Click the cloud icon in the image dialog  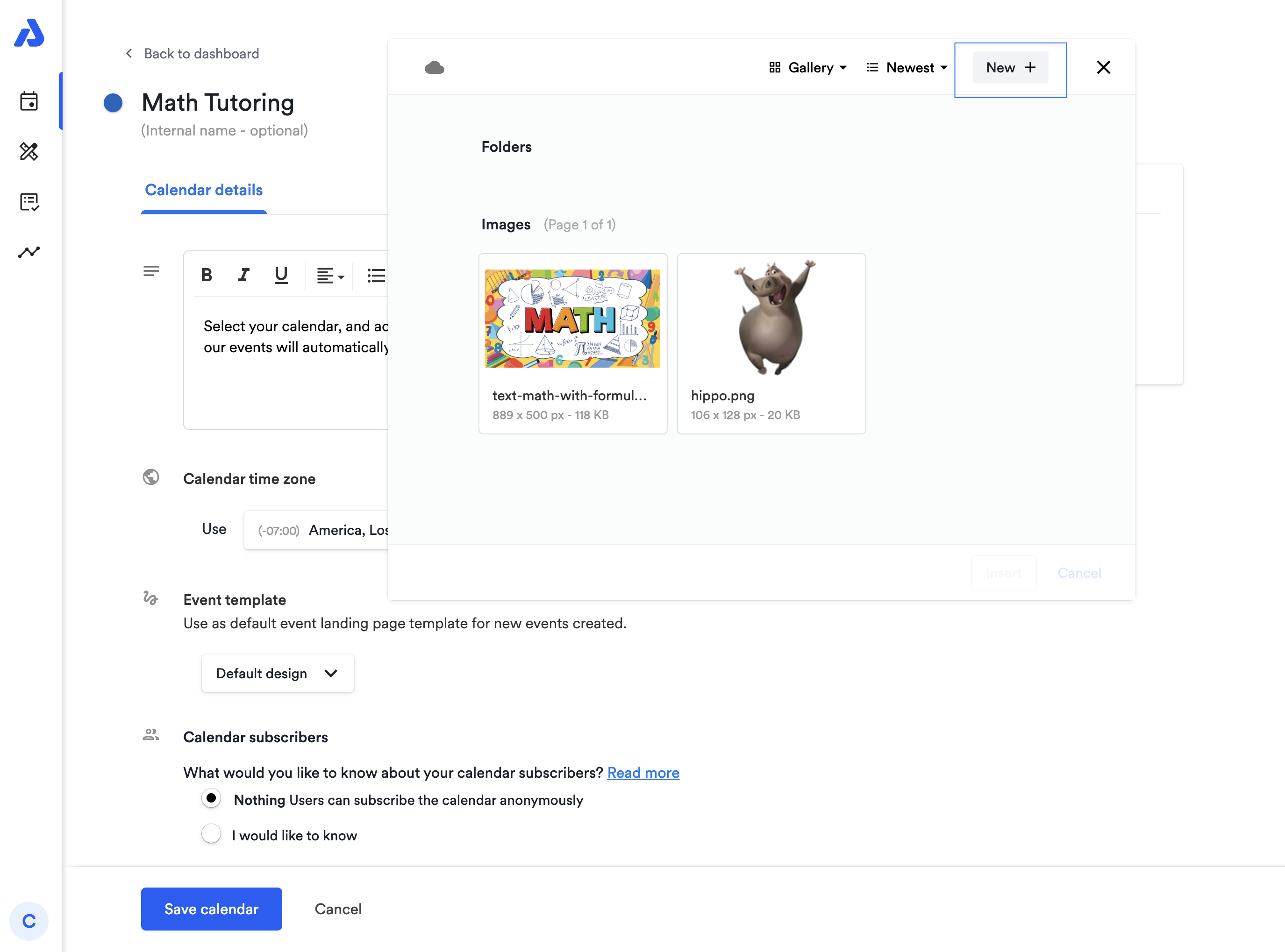pos(434,68)
